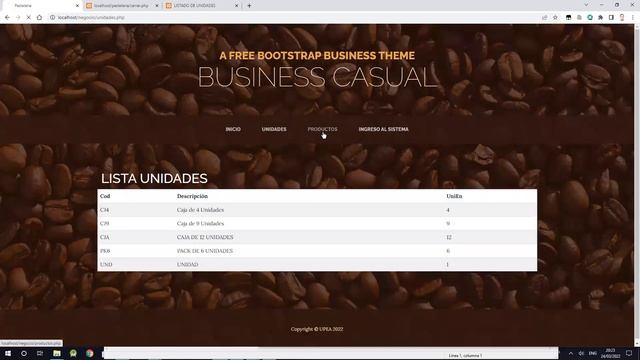The image size is (640, 360).
Task: Close the LISTADO DE UNIDADES tab
Action: tap(237, 6)
